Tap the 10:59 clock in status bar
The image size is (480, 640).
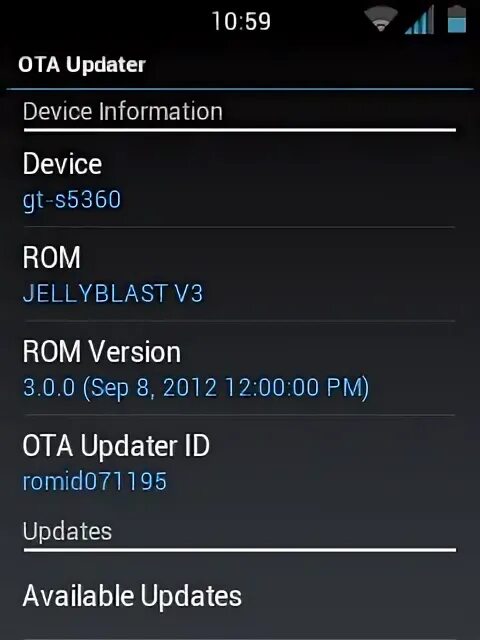(241, 21)
